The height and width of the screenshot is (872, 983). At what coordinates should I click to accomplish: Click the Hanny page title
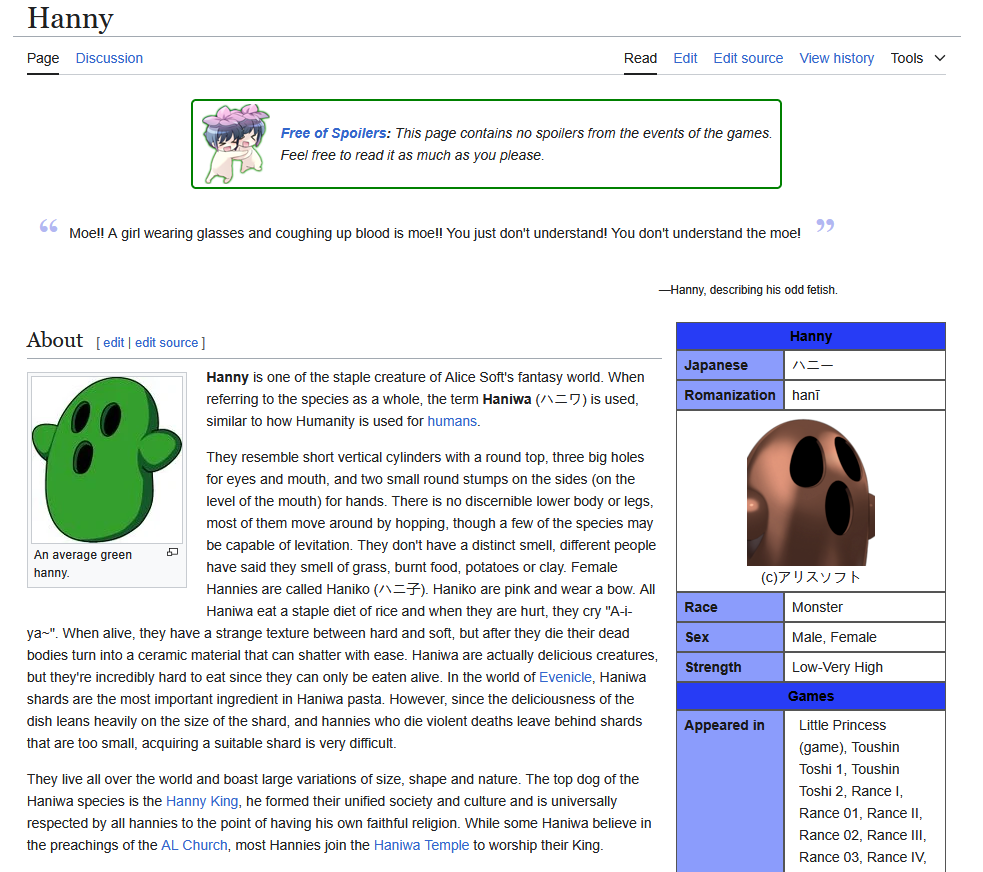coord(70,18)
